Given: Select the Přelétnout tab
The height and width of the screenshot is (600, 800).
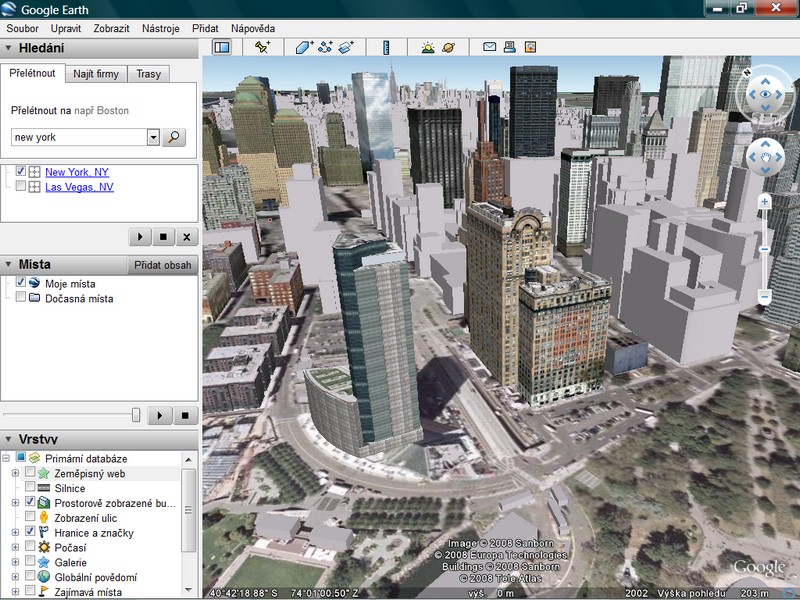Looking at the screenshot, I should 32,73.
